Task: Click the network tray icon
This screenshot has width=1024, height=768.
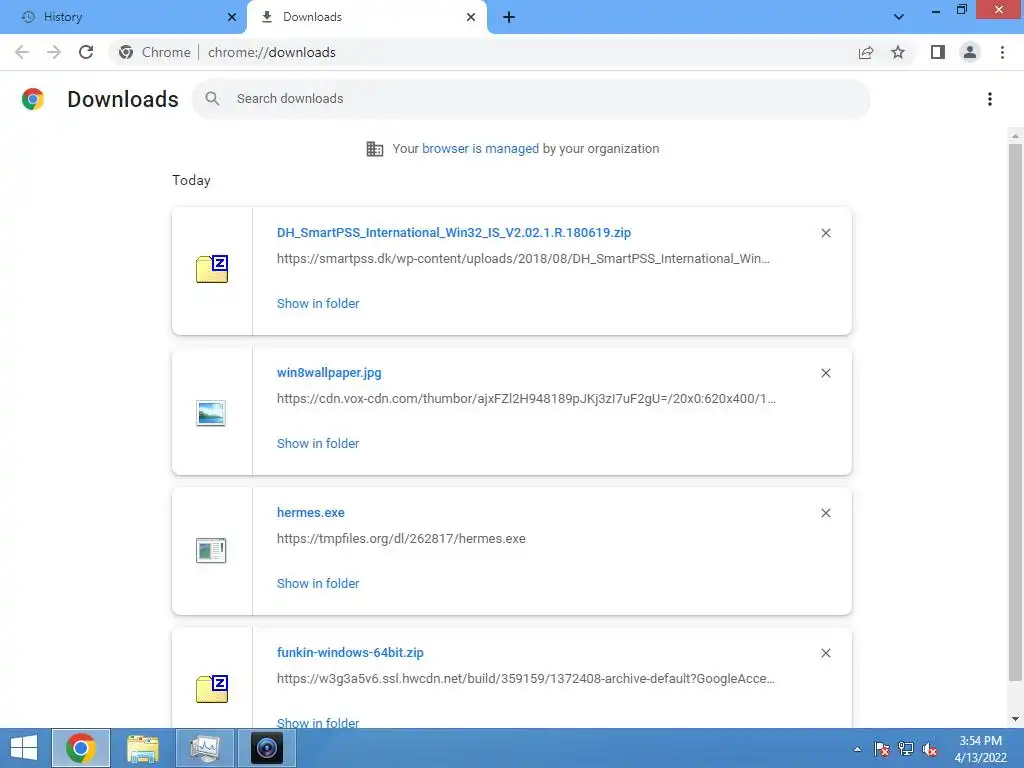Action: coord(906,749)
